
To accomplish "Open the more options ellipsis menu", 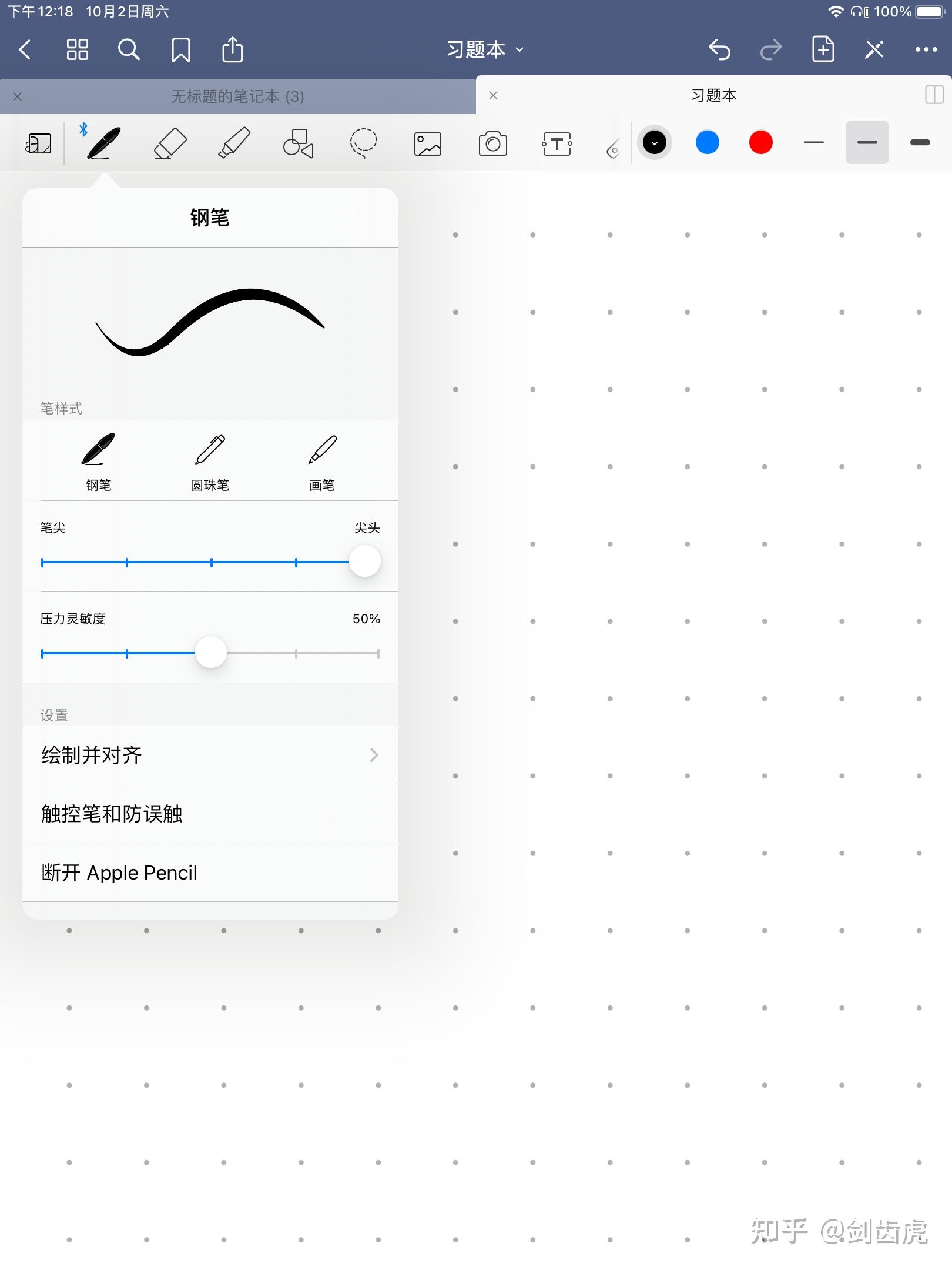I will pyautogui.click(x=926, y=50).
